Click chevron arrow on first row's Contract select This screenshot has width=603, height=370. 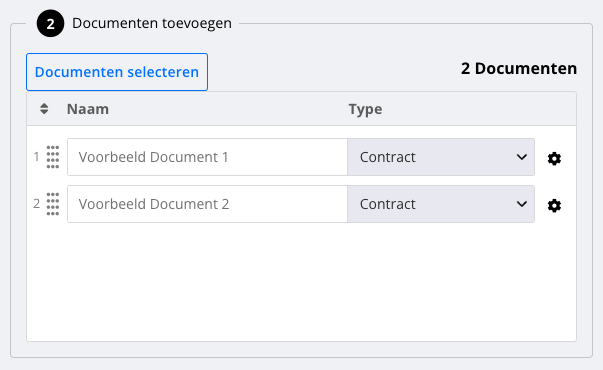coord(521,157)
